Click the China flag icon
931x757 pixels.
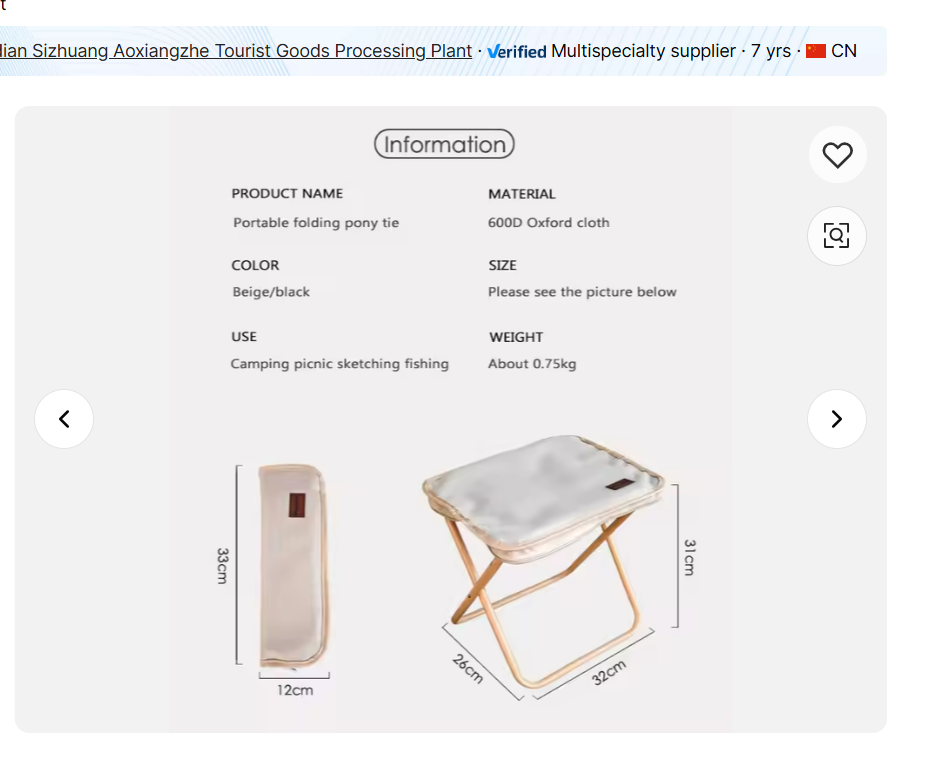(x=816, y=51)
